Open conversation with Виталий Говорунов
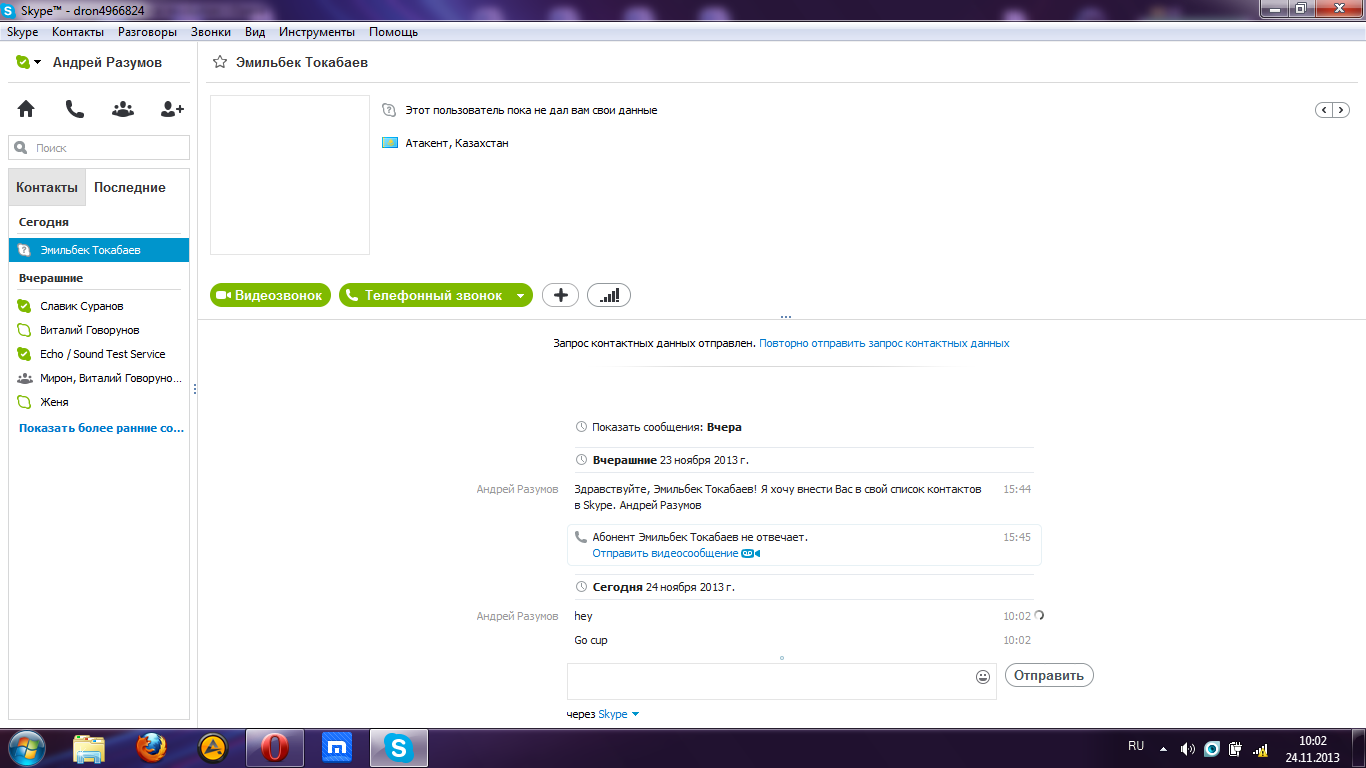 tap(99, 330)
